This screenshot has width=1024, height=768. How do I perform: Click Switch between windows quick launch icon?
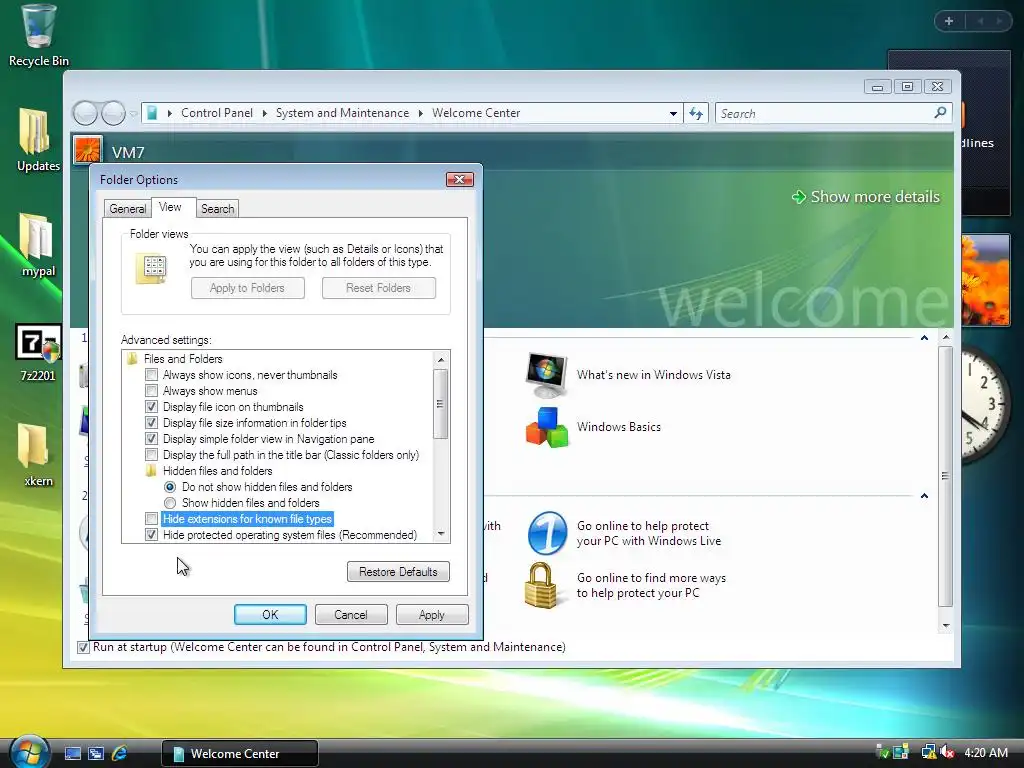pos(96,754)
